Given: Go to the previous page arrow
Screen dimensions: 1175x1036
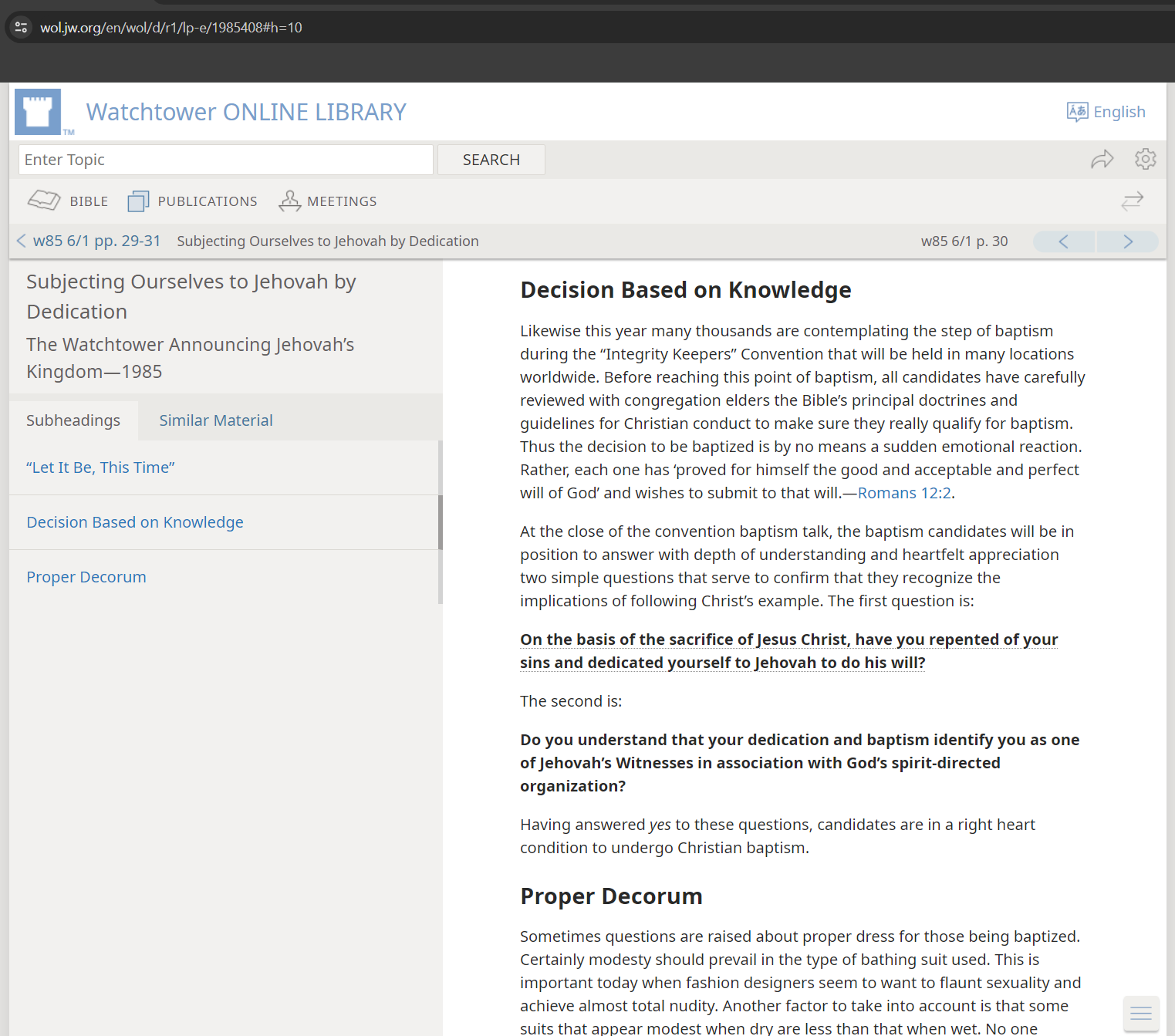Looking at the screenshot, I should (x=1063, y=241).
